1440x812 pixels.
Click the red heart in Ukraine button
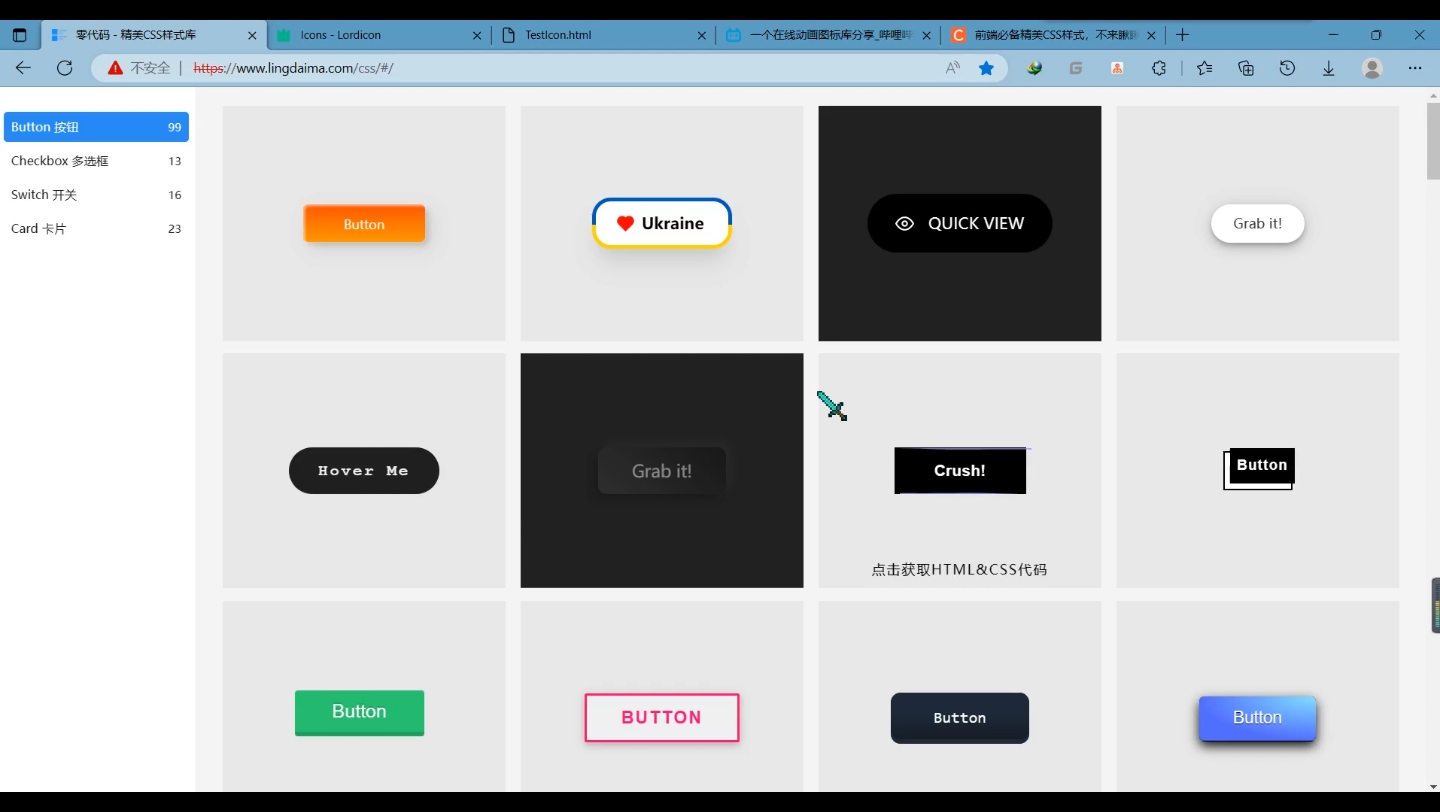click(626, 223)
